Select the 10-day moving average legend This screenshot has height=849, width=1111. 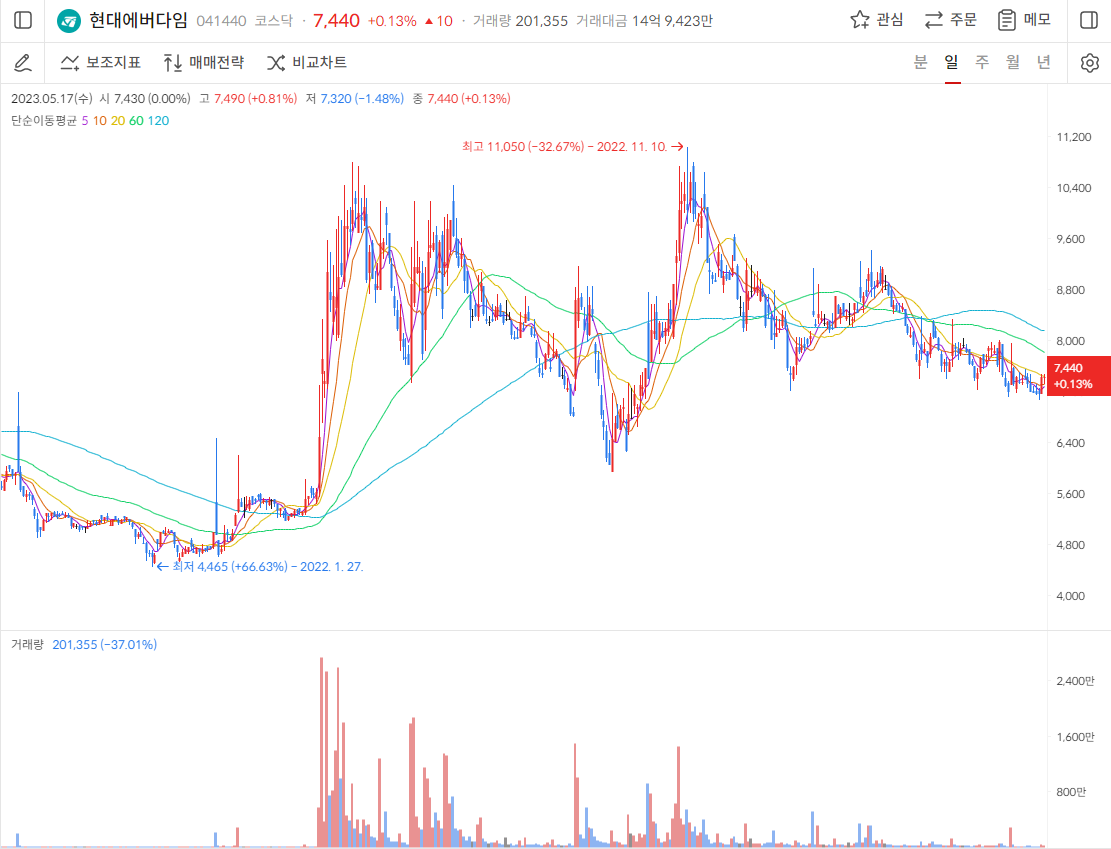point(100,120)
